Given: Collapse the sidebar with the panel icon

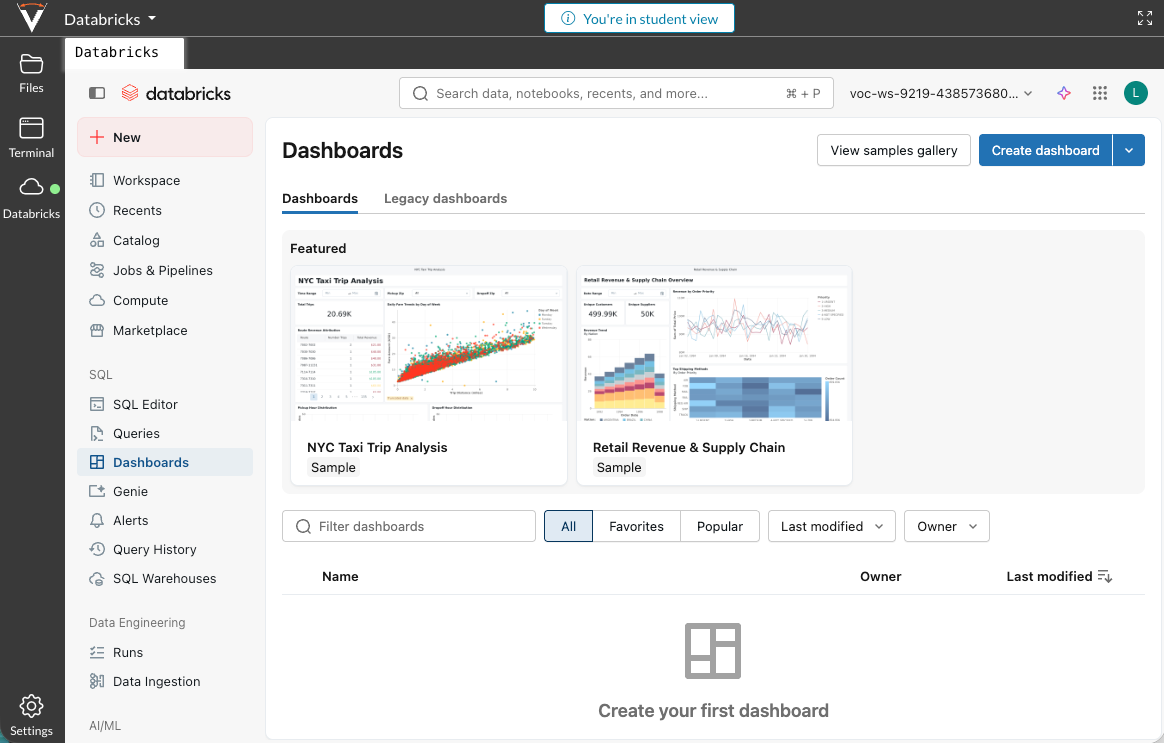Looking at the screenshot, I should (97, 93).
